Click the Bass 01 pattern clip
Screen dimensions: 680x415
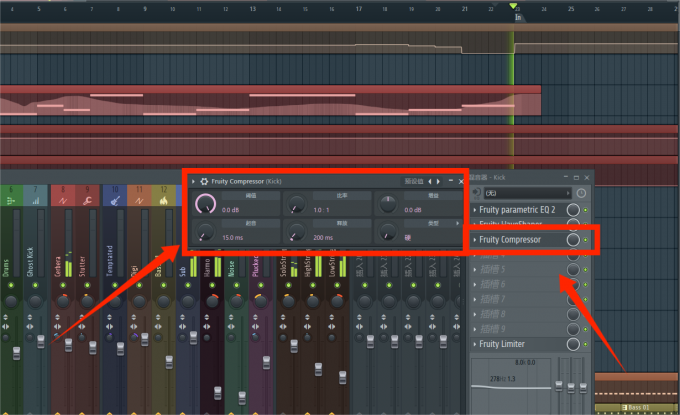pos(635,408)
